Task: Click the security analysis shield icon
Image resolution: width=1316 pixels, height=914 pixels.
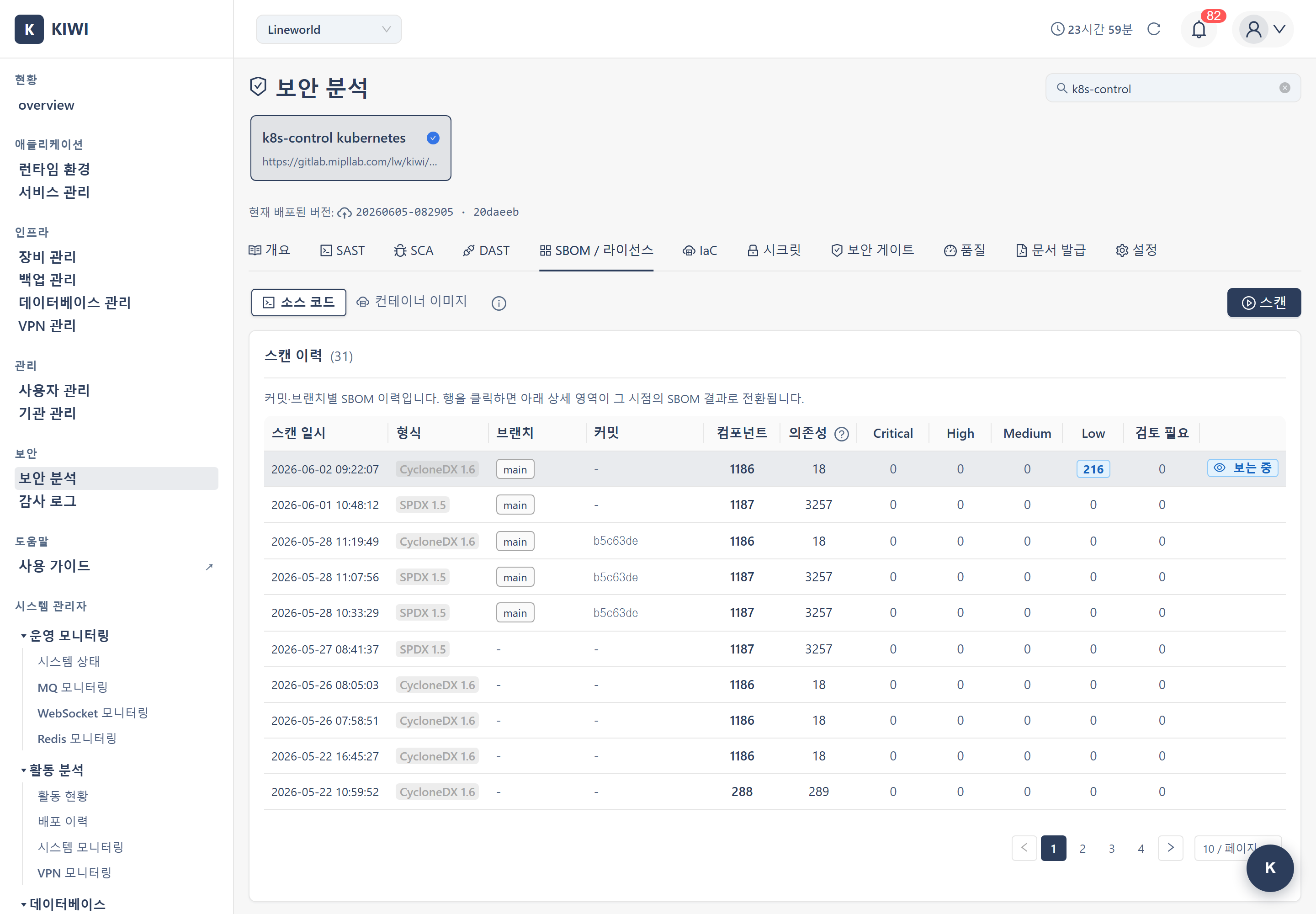Action: pyautogui.click(x=258, y=87)
